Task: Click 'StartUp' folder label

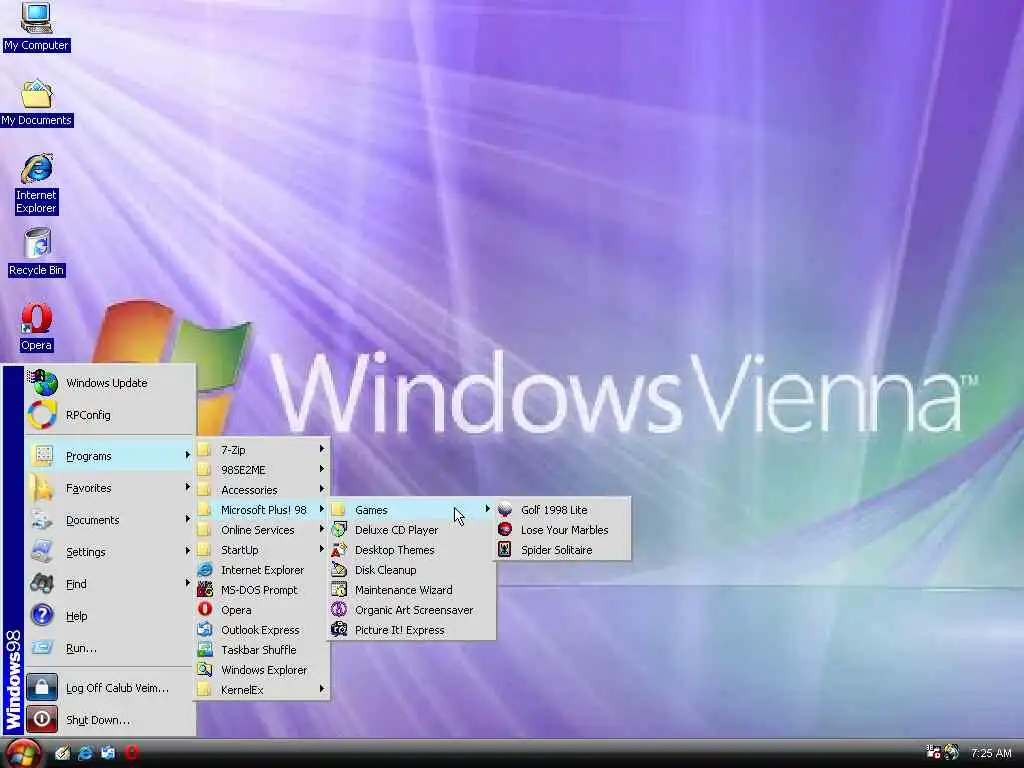Action: 240,550
